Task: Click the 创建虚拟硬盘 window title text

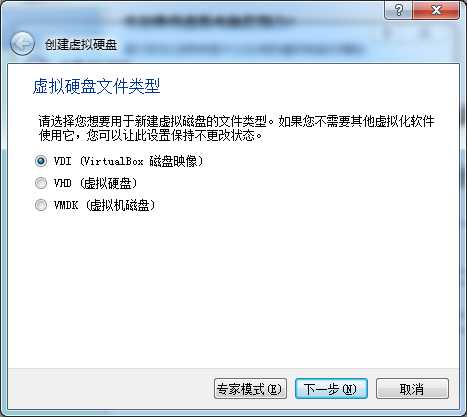Action: tap(81, 44)
